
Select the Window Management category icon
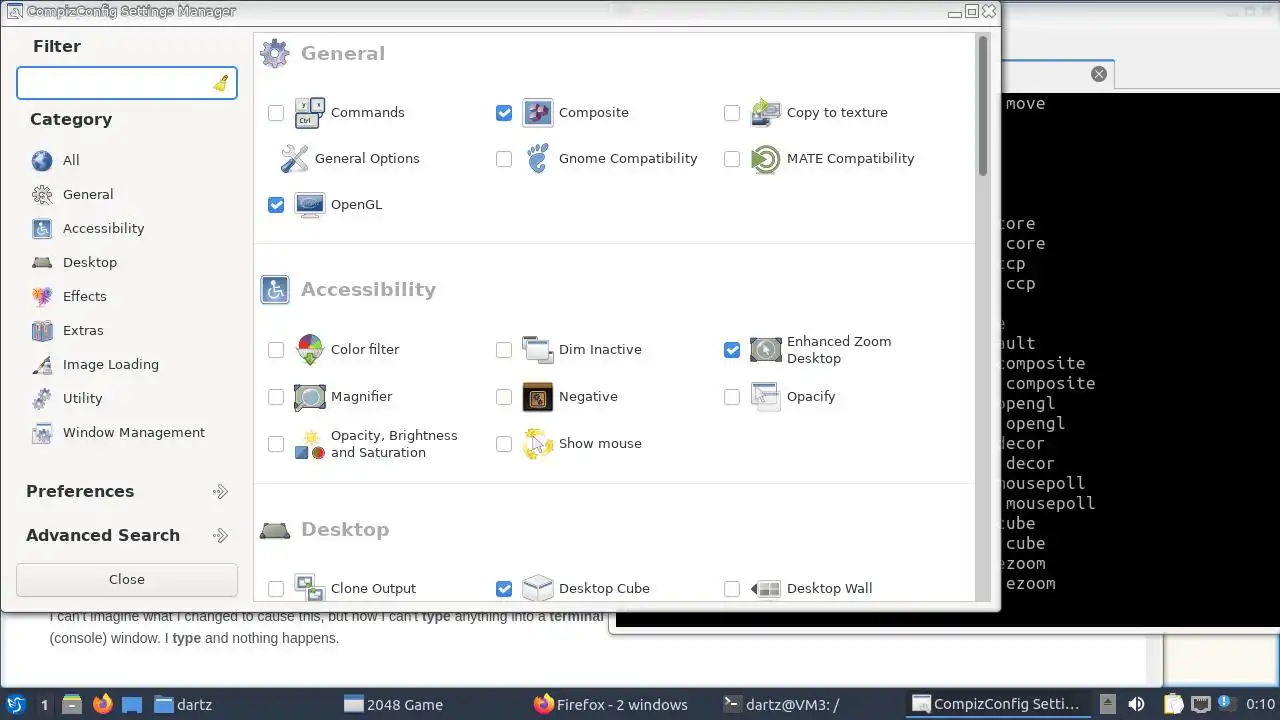(x=42, y=433)
